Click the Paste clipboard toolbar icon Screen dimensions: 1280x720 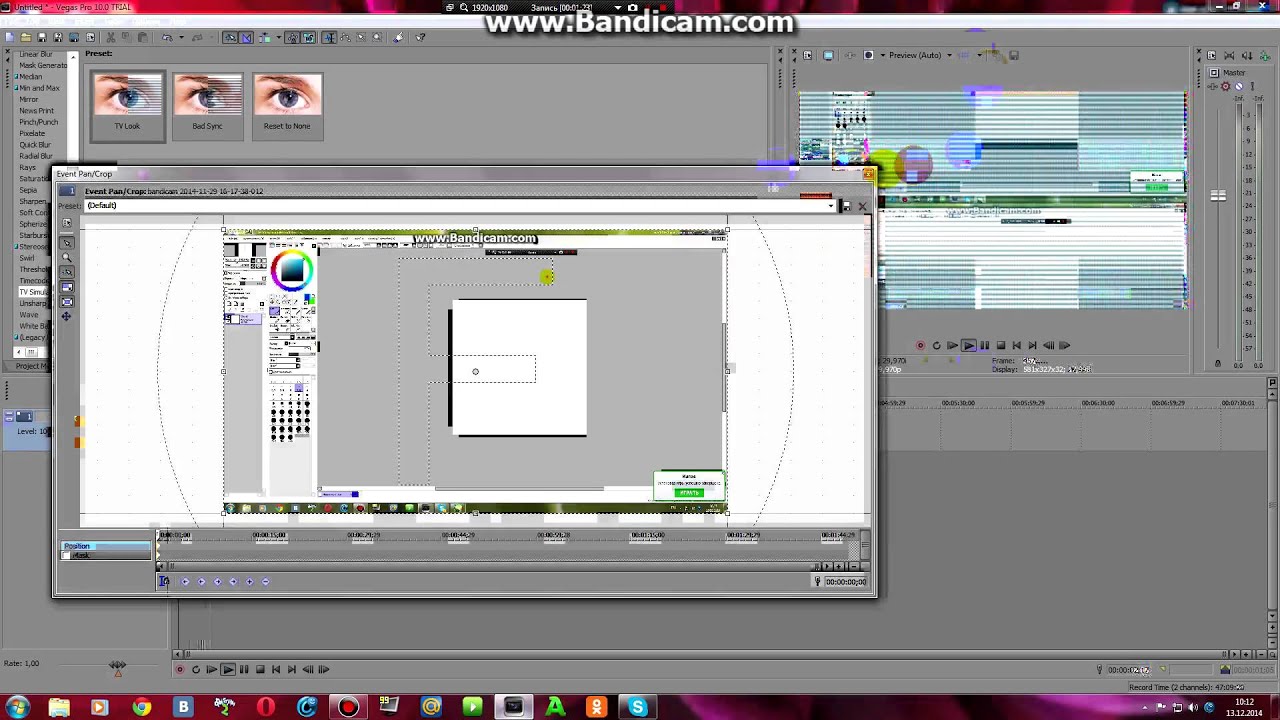click(x=143, y=38)
